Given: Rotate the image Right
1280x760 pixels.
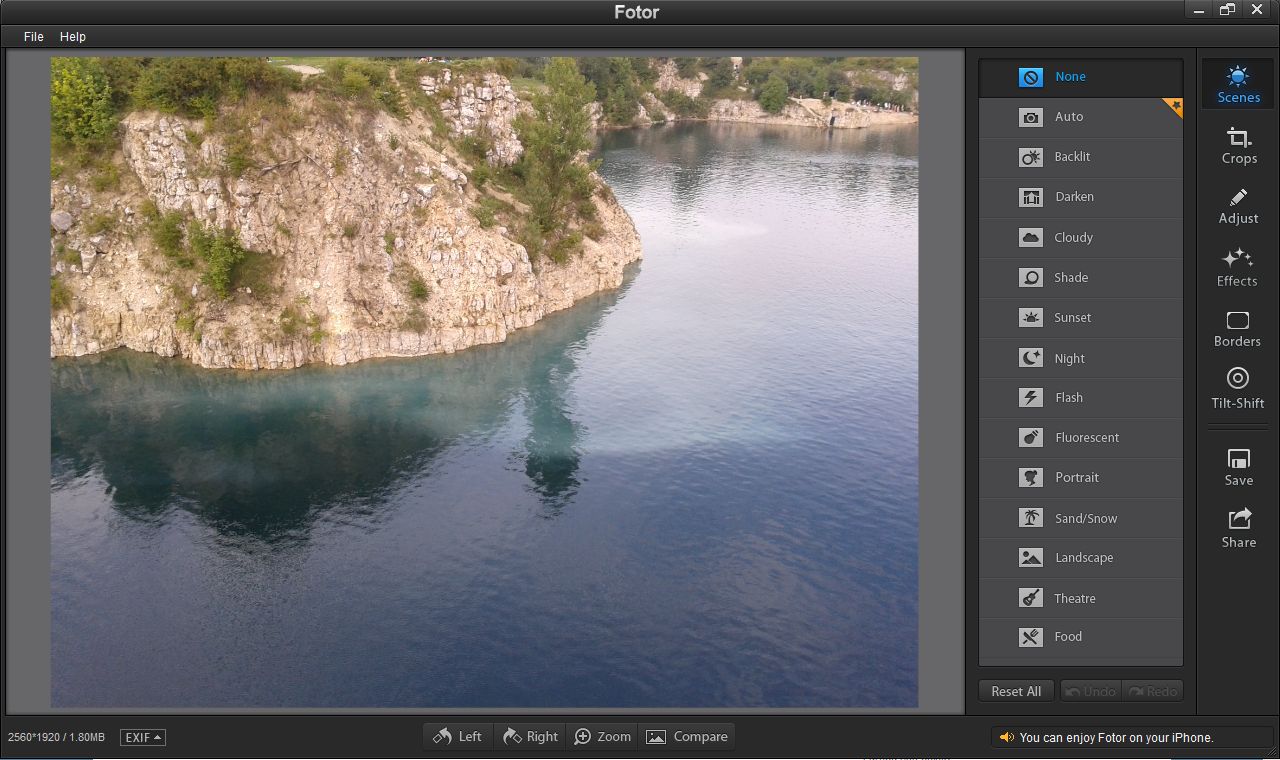Looking at the screenshot, I should coord(530,737).
